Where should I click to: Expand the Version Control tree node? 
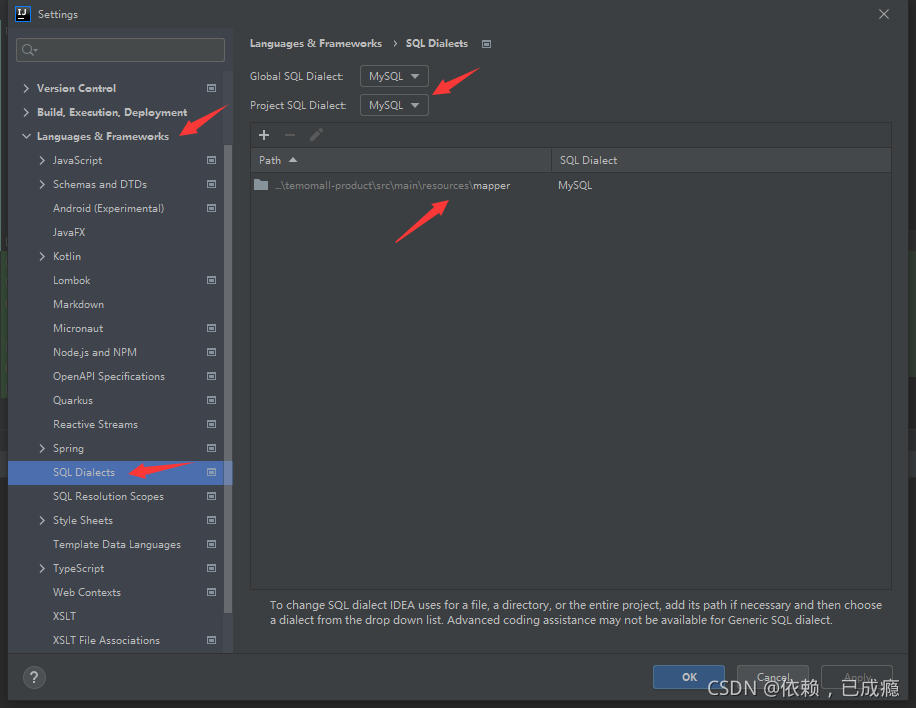(x=26, y=88)
